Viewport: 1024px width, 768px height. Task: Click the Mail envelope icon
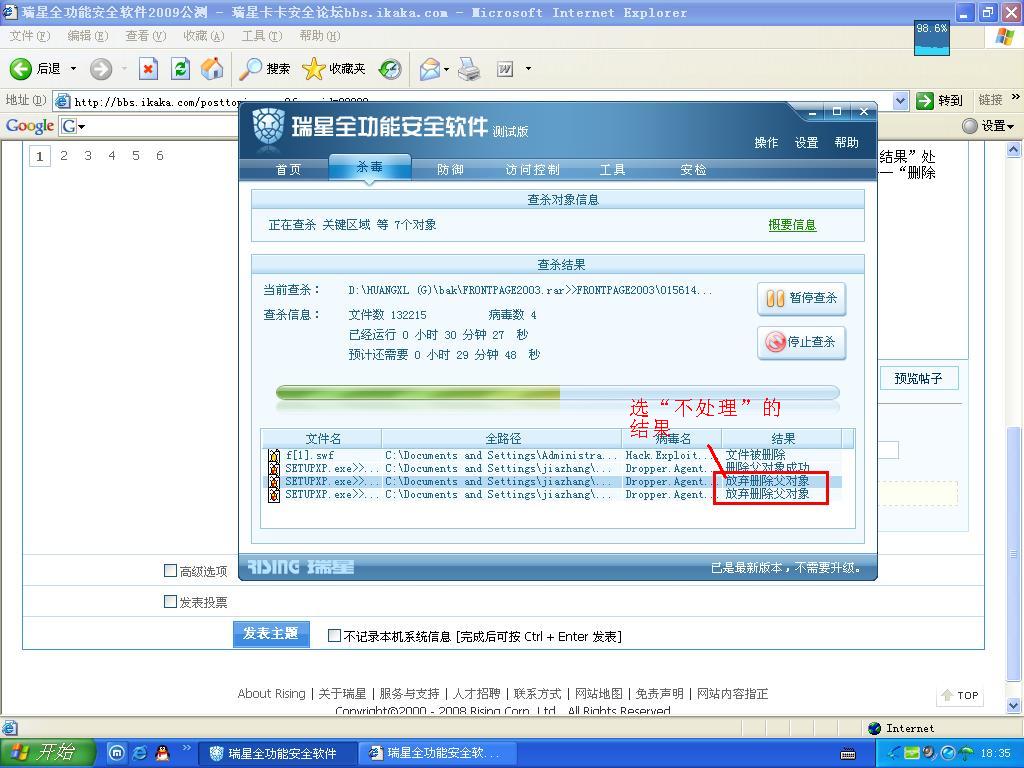pos(429,69)
